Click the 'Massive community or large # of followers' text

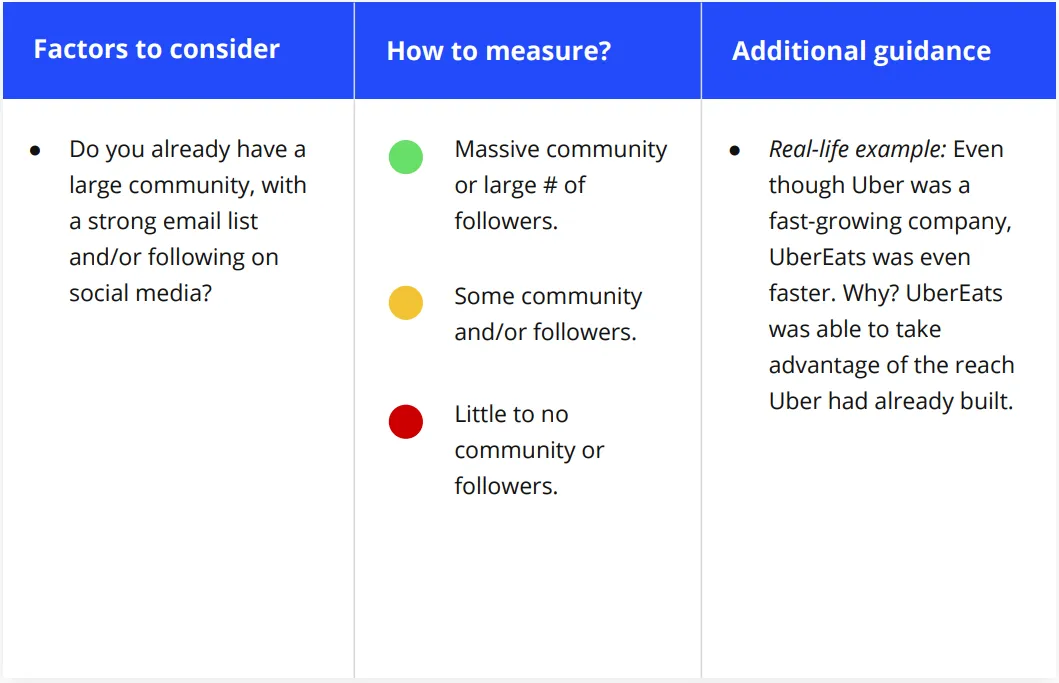coord(561,185)
